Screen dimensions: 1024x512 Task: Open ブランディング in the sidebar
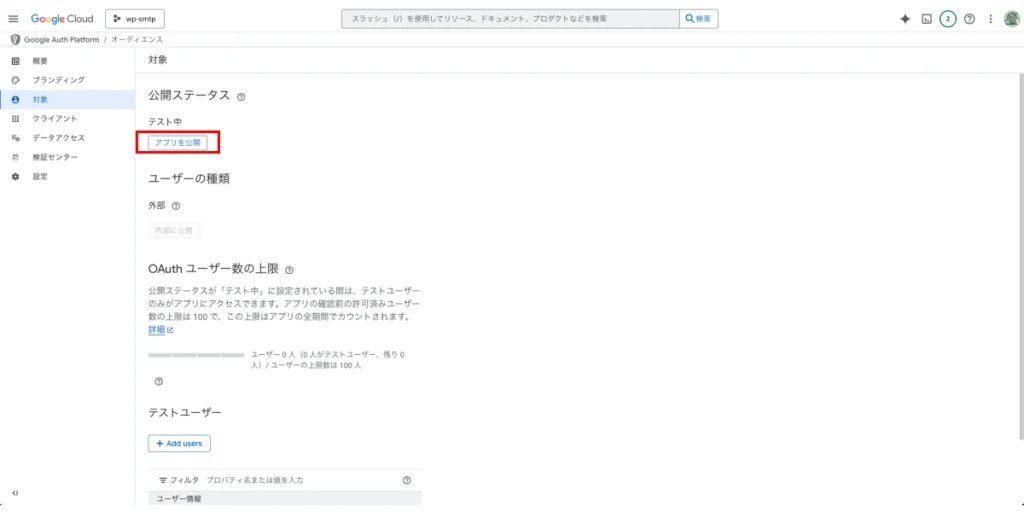pyautogui.click(x=58, y=80)
